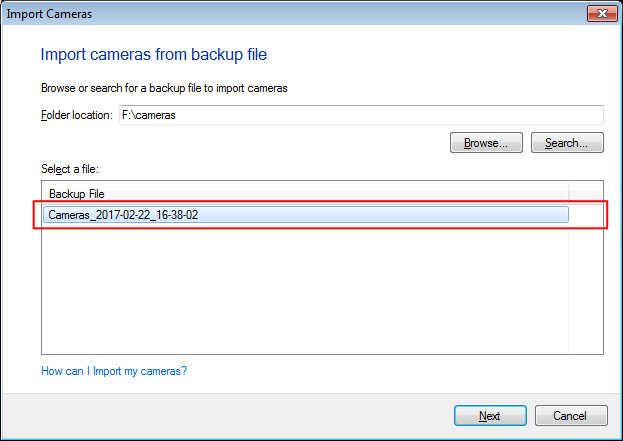The image size is (623, 441).
Task: Sort by the Backup File column header
Action: coord(305,193)
